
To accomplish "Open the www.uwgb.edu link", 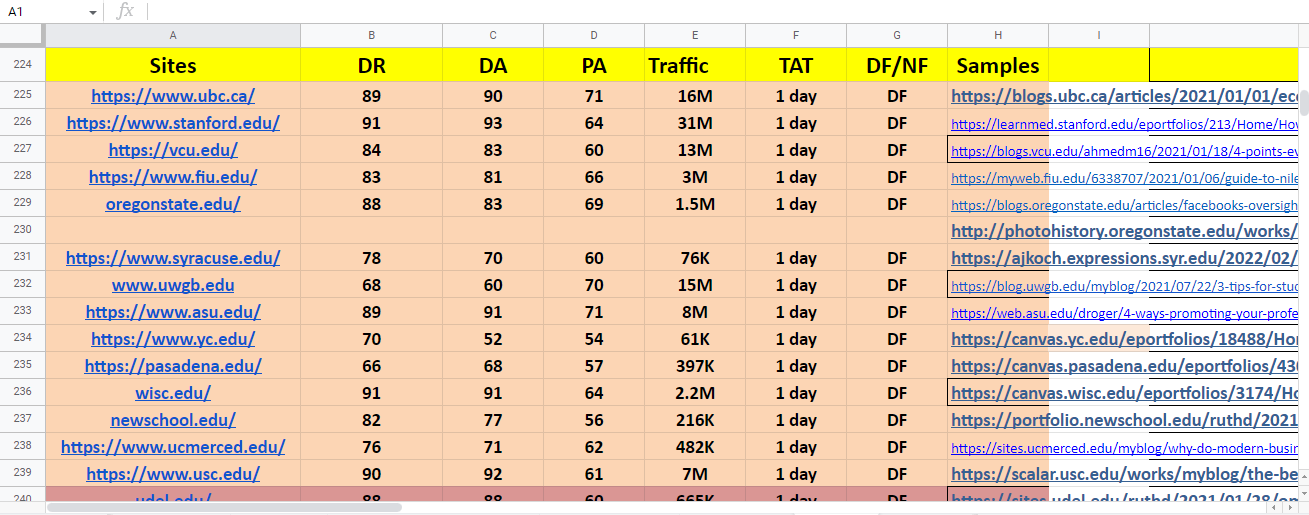I will point(173,285).
